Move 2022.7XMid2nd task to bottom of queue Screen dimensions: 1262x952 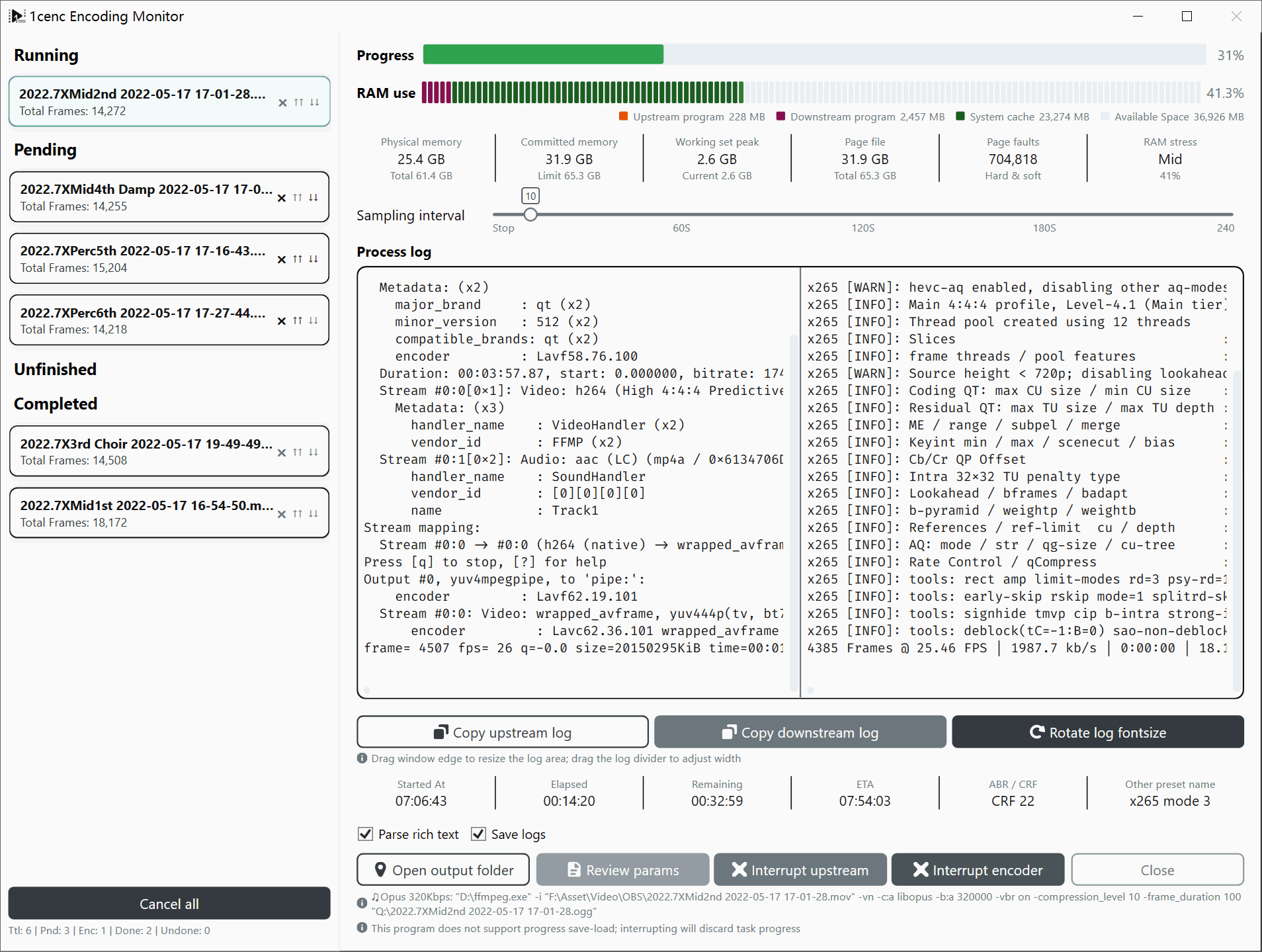click(315, 103)
